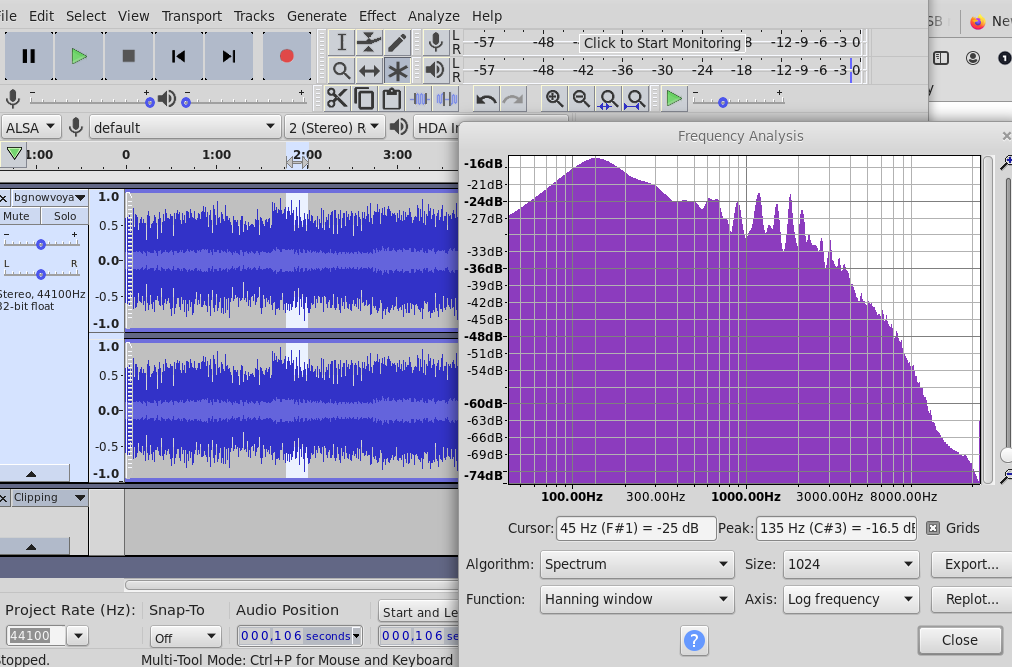Open the Tracks menu
1012x667 pixels.
254,15
